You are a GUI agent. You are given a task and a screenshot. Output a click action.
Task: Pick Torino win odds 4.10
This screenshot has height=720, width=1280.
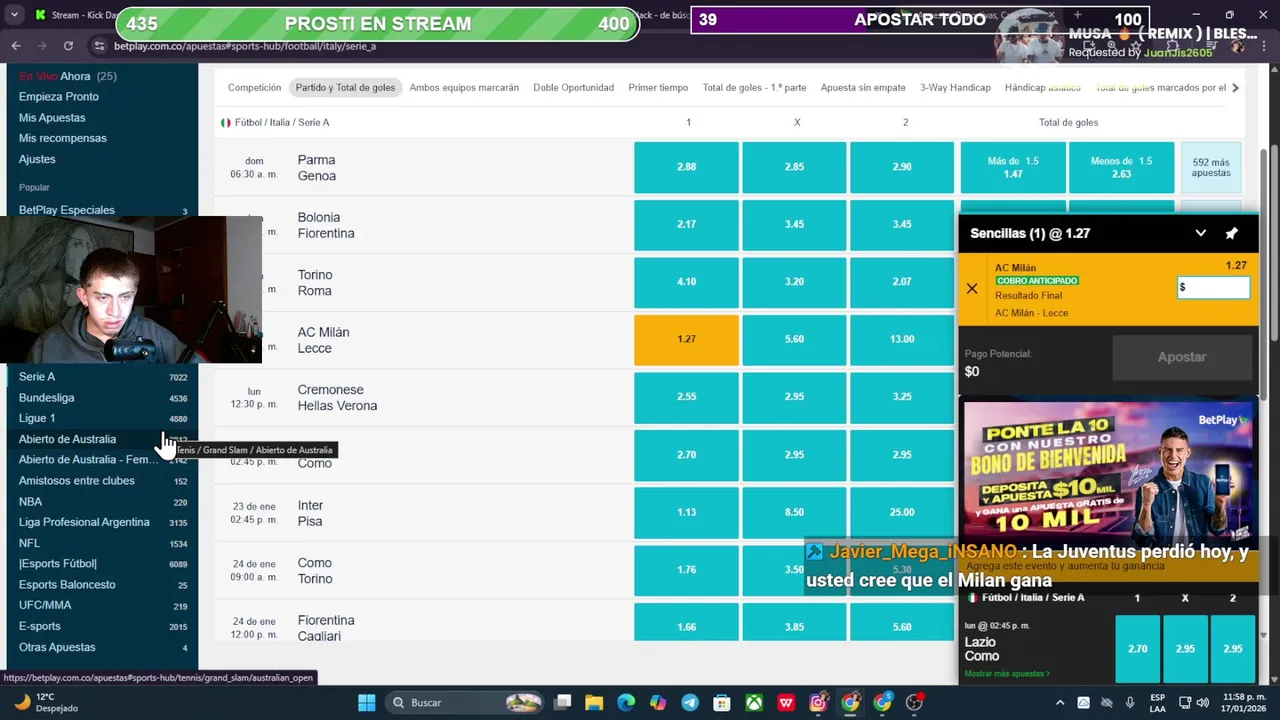pyautogui.click(x=686, y=282)
